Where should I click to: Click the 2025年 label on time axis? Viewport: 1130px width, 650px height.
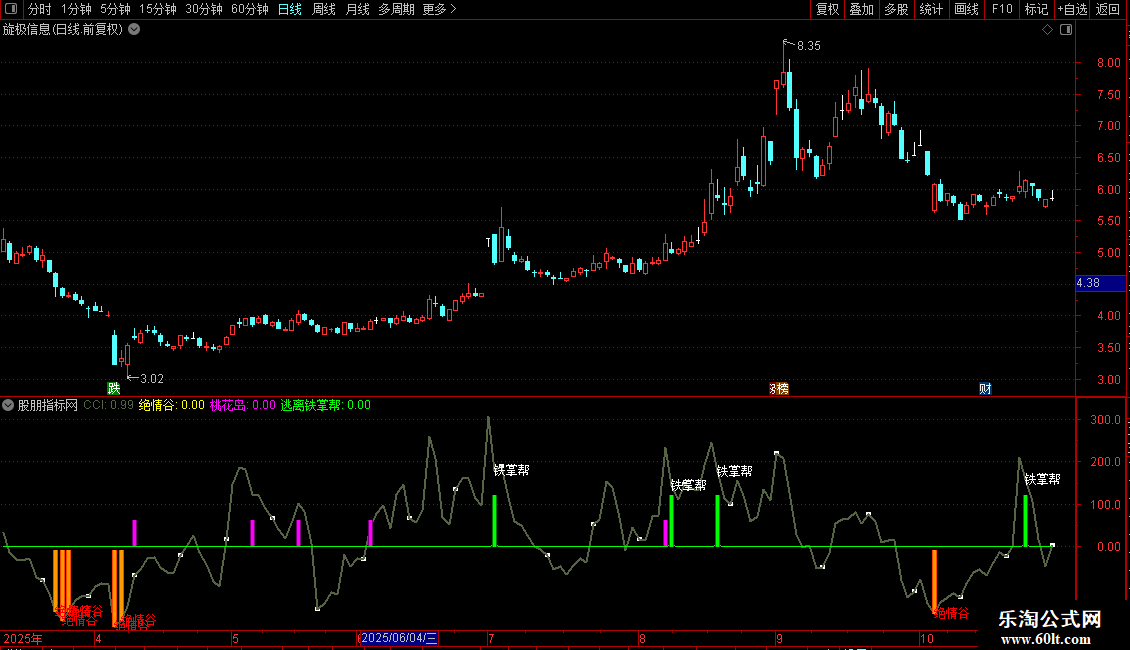coord(23,638)
